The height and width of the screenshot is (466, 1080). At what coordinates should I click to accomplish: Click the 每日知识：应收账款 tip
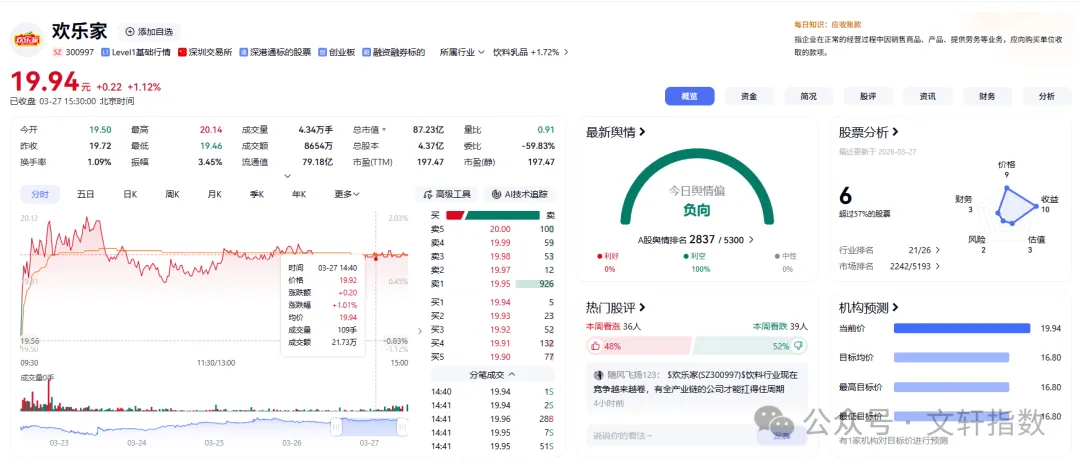point(827,24)
